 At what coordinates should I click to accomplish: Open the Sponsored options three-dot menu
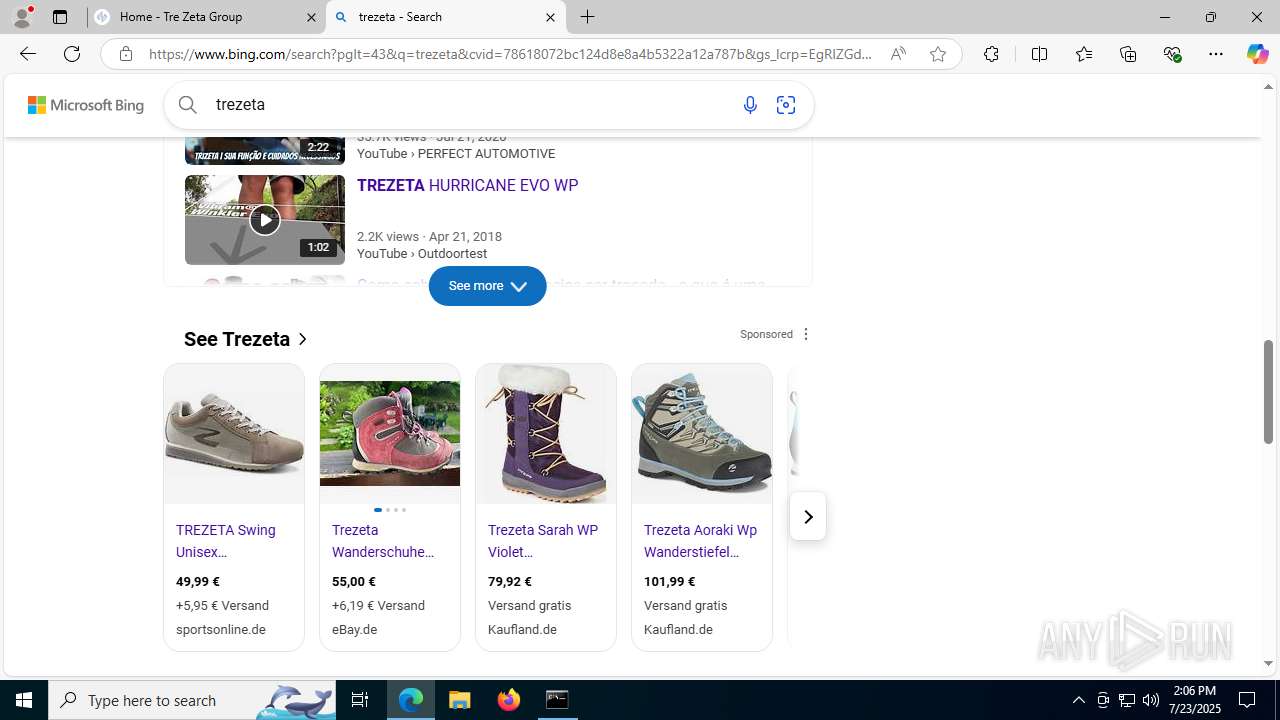click(806, 334)
